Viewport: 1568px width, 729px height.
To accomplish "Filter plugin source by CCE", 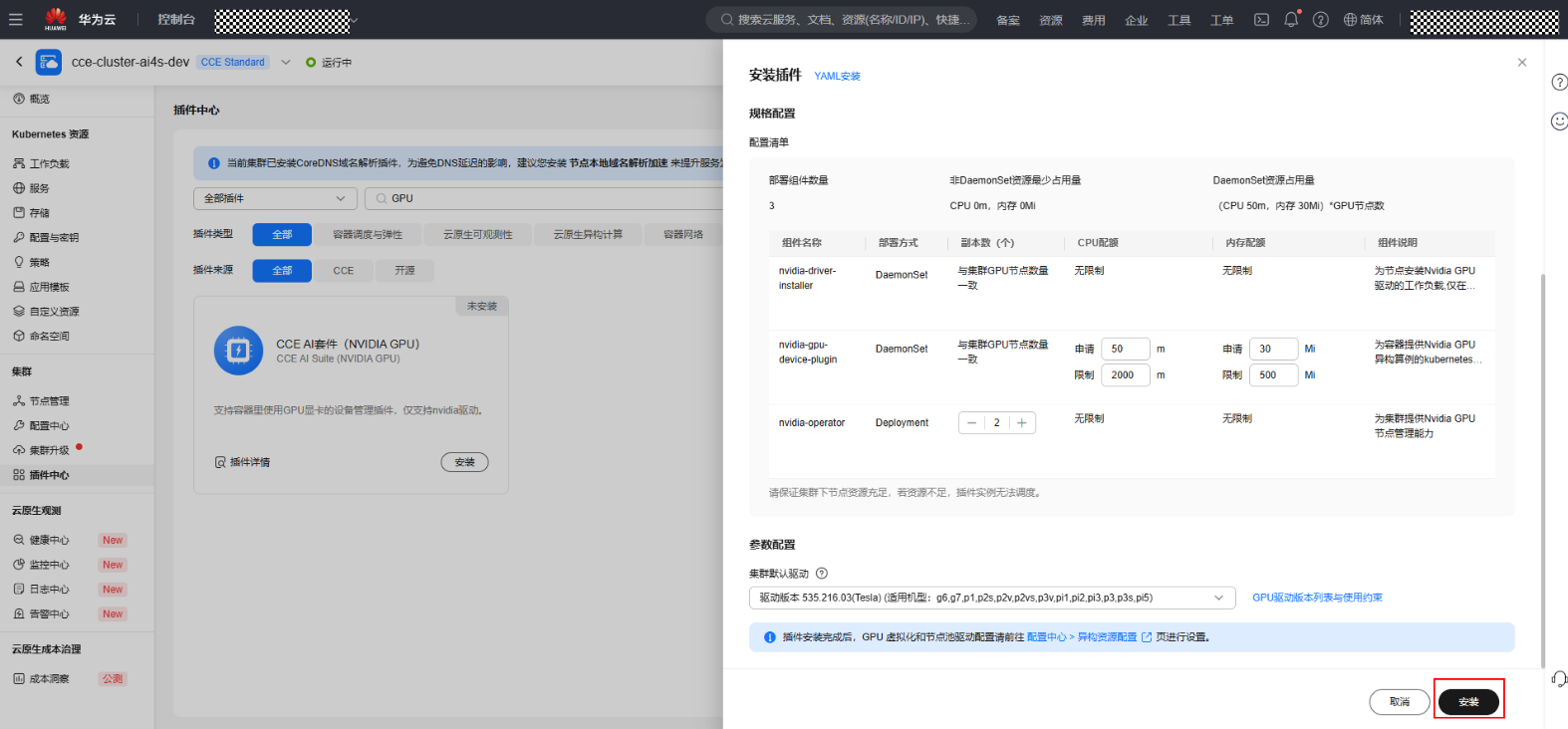I will pyautogui.click(x=344, y=270).
